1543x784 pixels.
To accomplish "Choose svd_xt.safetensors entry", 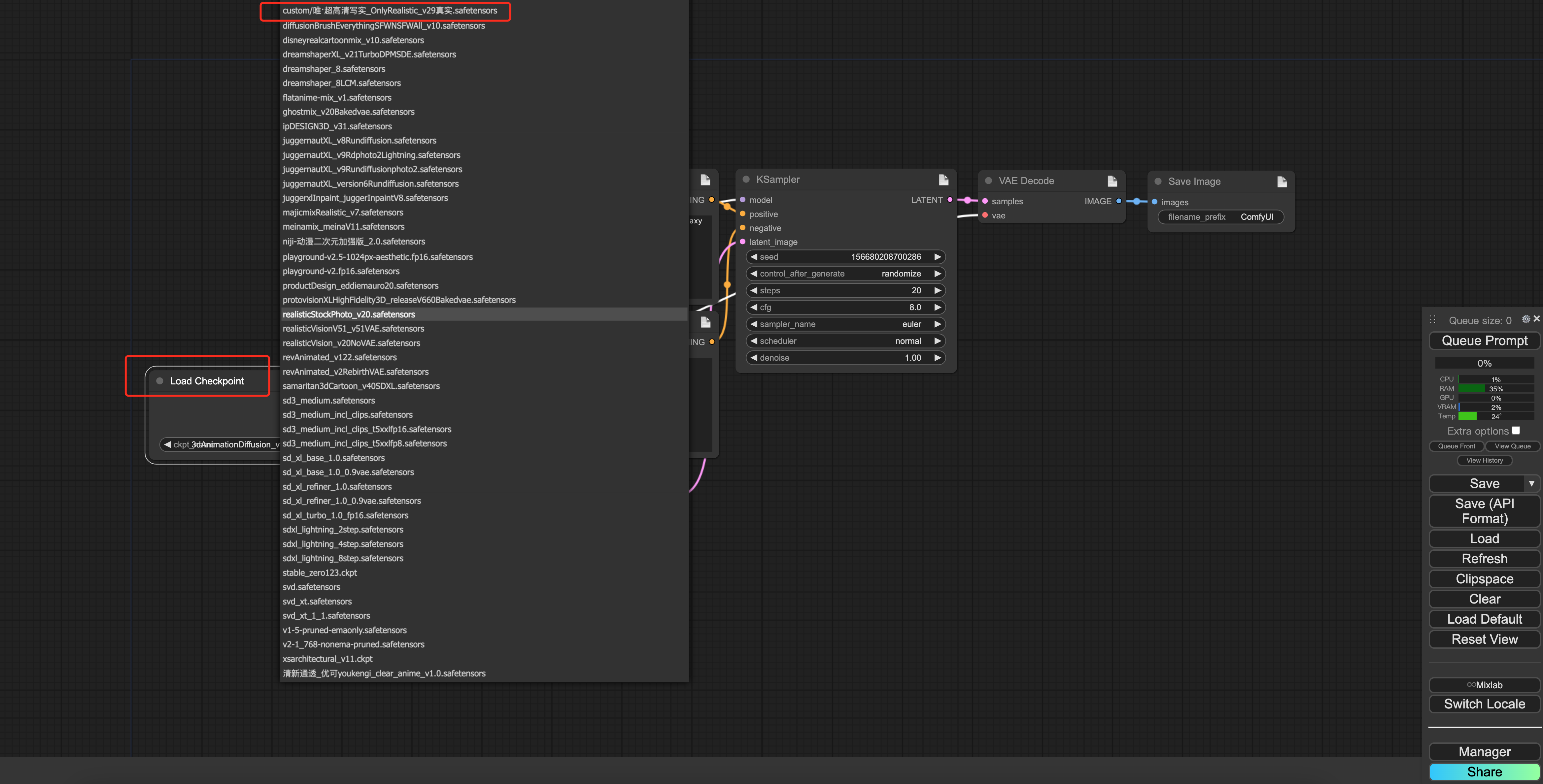I will [x=484, y=601].
